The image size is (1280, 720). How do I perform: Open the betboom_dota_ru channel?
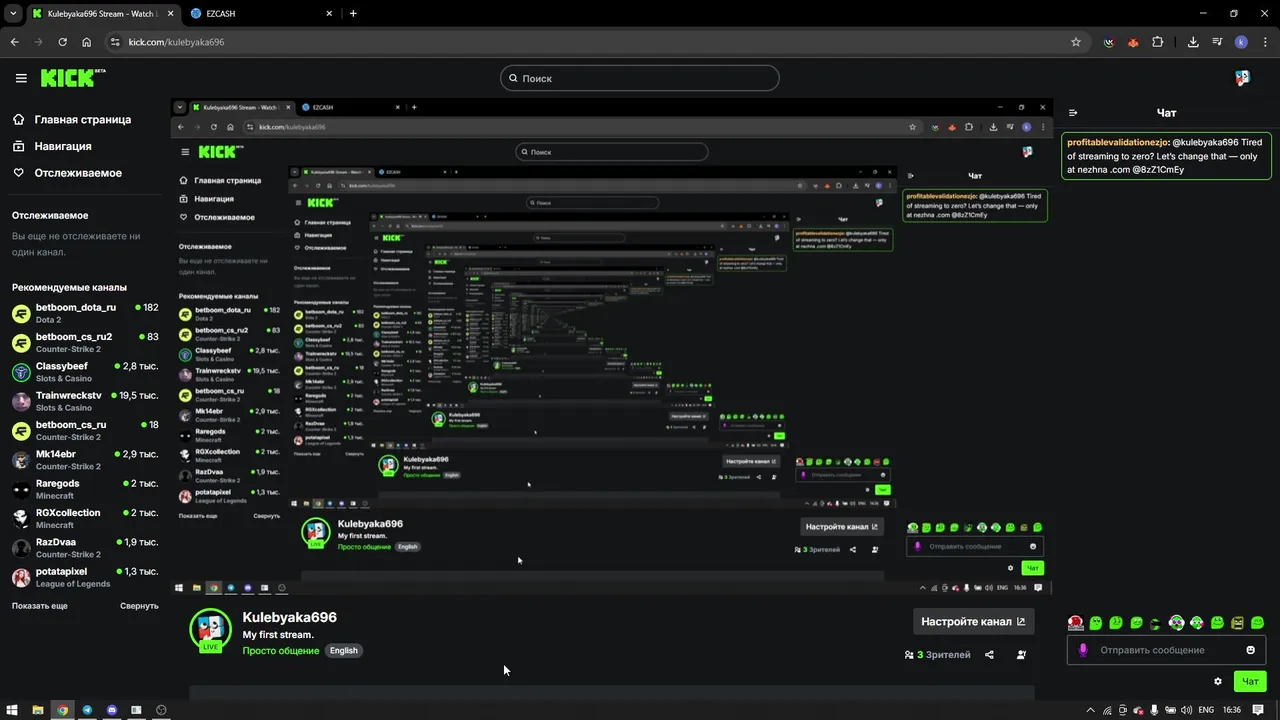tap(84, 313)
